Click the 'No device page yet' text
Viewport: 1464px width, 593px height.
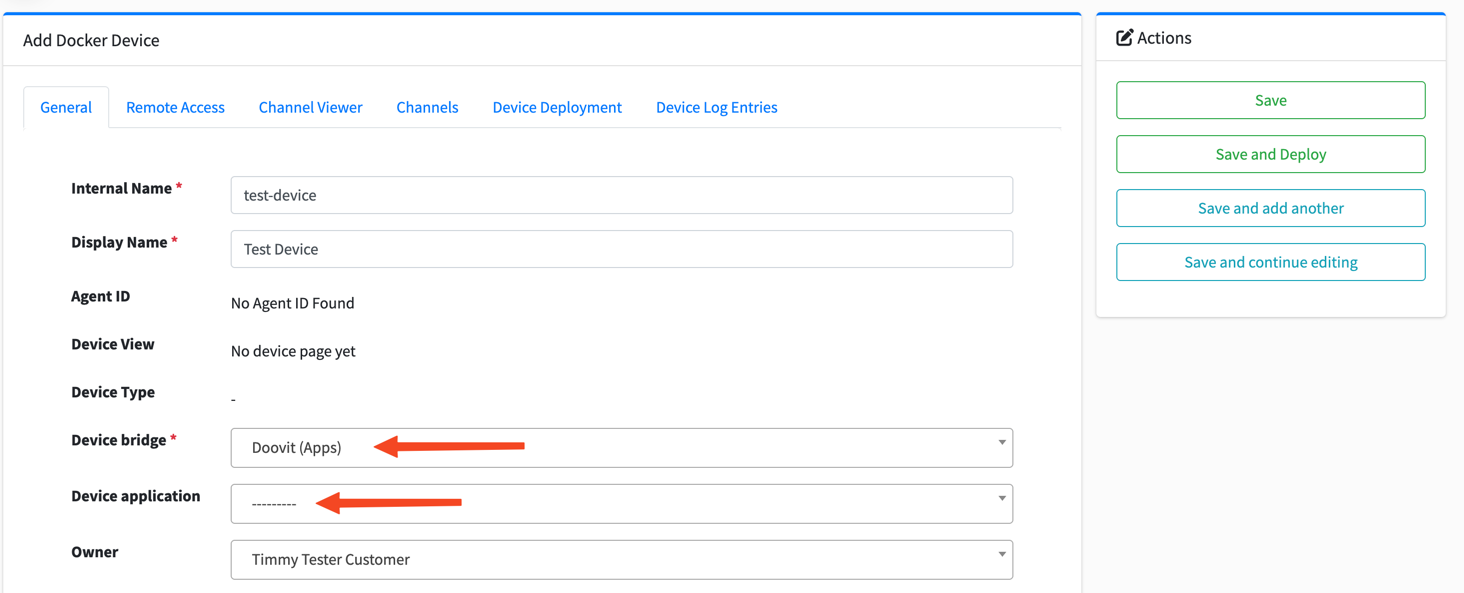click(293, 351)
